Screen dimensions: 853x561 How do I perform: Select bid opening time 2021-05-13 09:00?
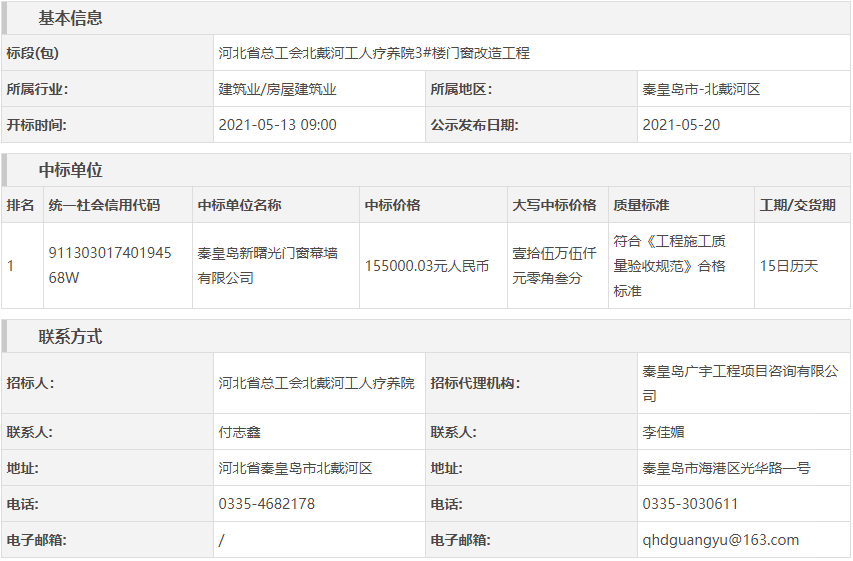[277, 125]
